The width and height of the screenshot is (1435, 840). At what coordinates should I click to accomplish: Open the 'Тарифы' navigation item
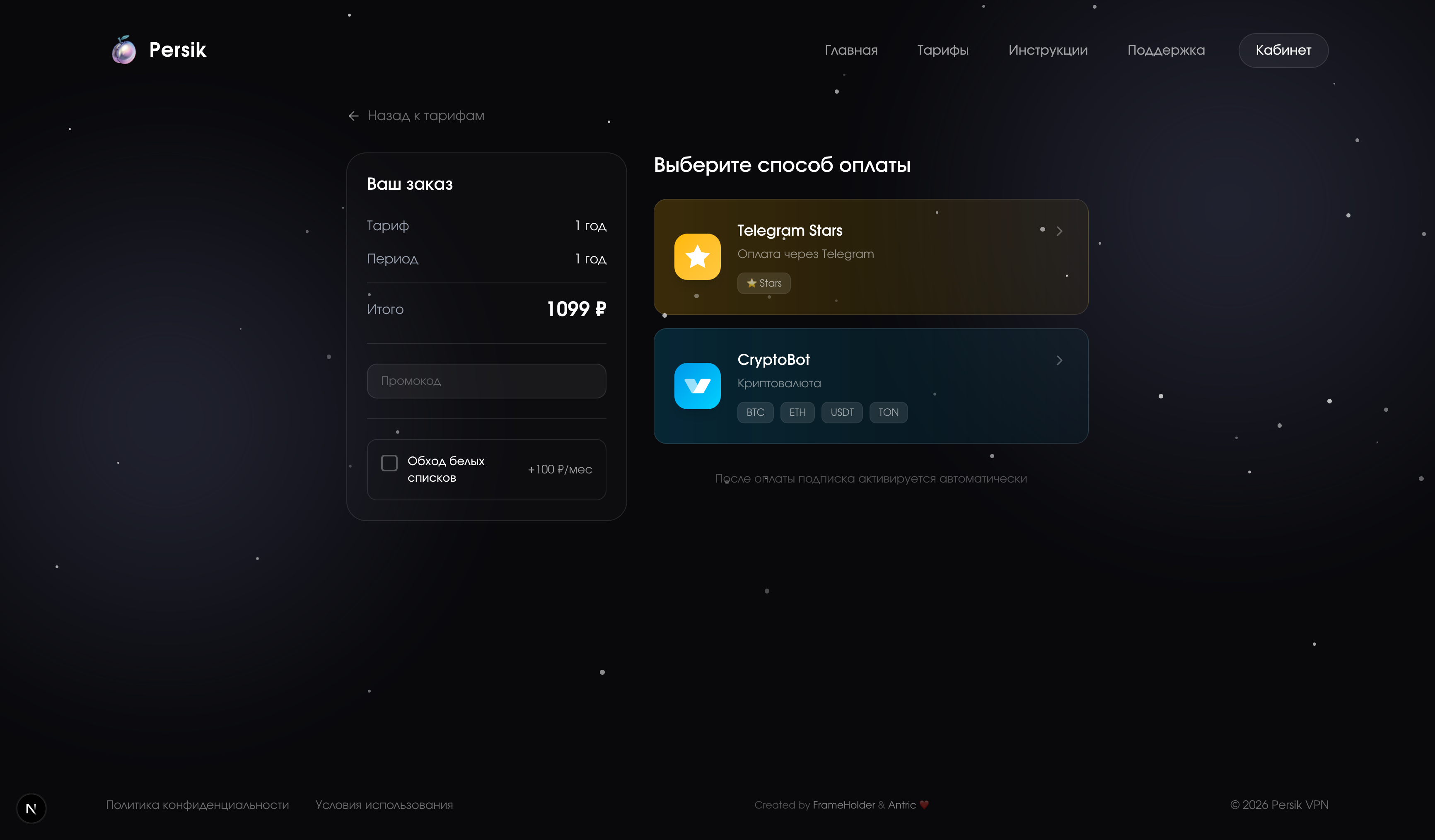coord(942,50)
